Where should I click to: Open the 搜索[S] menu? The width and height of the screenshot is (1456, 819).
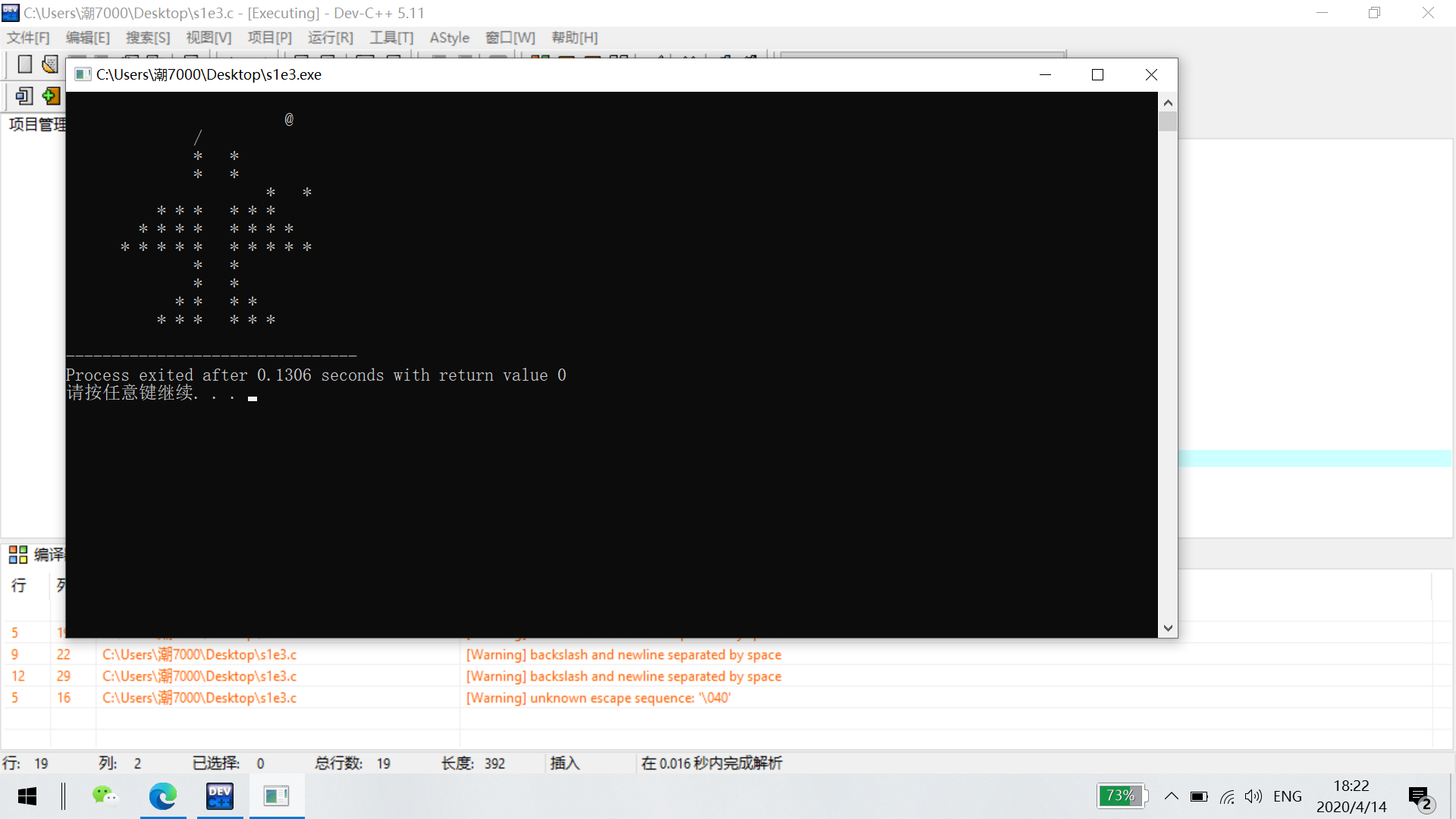[x=148, y=38]
